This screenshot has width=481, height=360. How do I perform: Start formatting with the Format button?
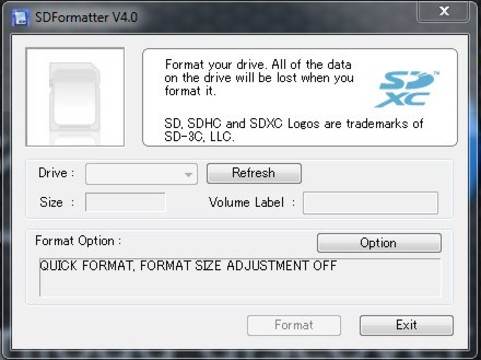pyautogui.click(x=294, y=325)
